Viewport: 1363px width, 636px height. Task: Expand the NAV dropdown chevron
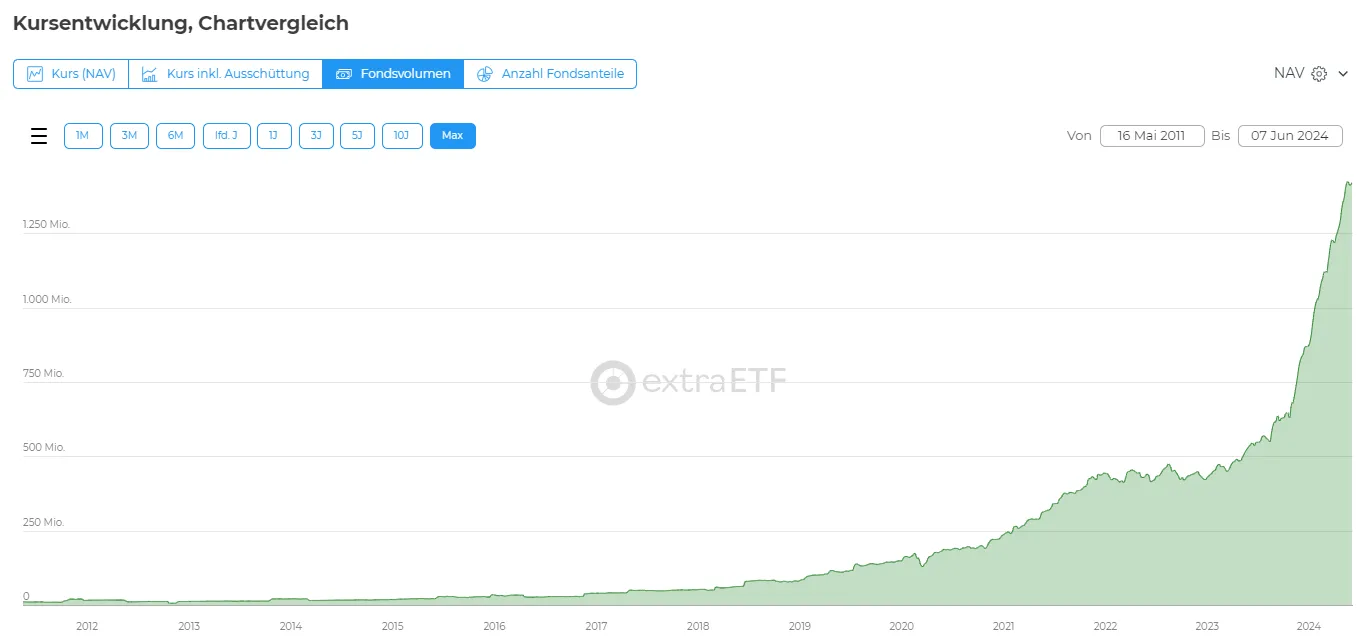[1343, 74]
